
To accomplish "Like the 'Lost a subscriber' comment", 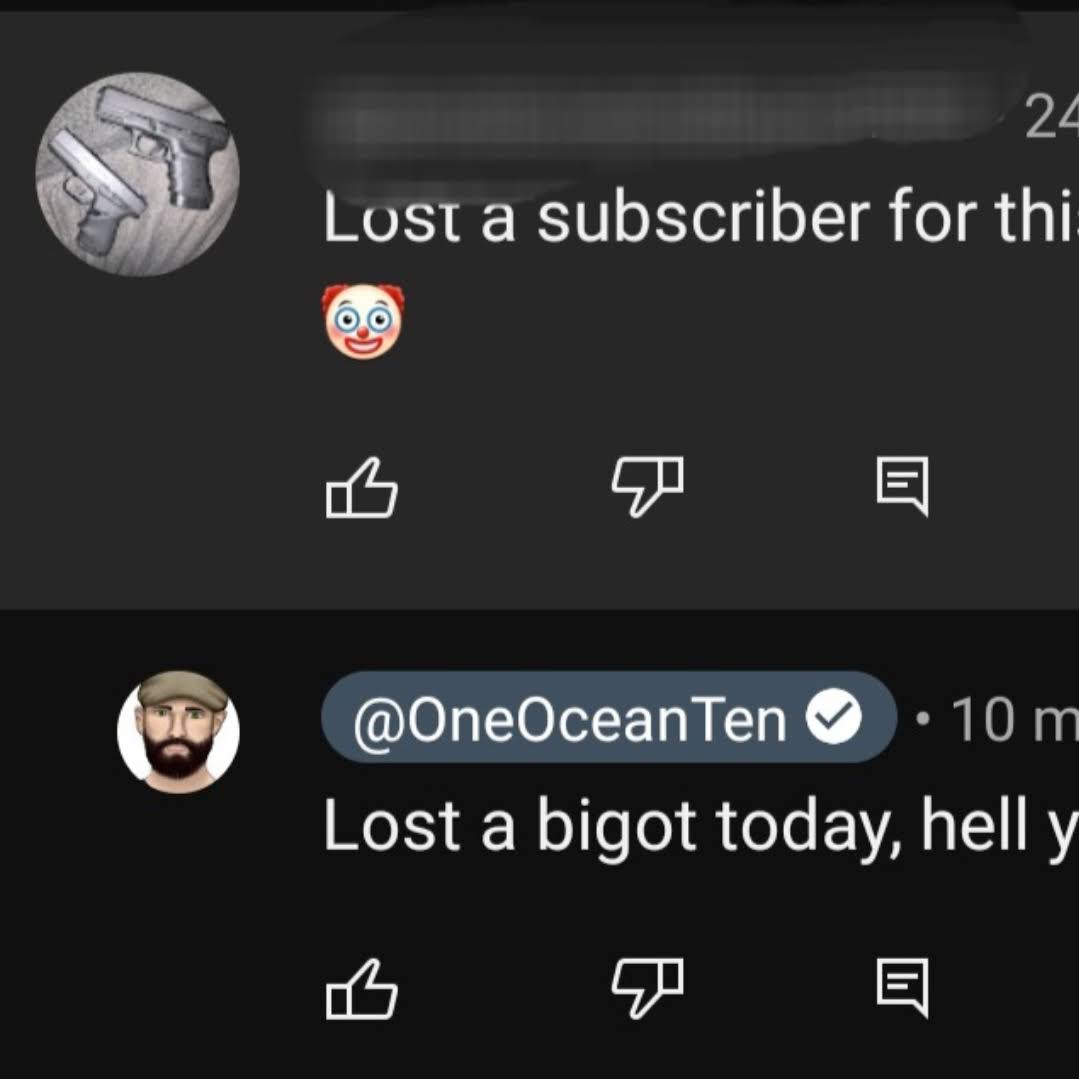I will coord(361,487).
